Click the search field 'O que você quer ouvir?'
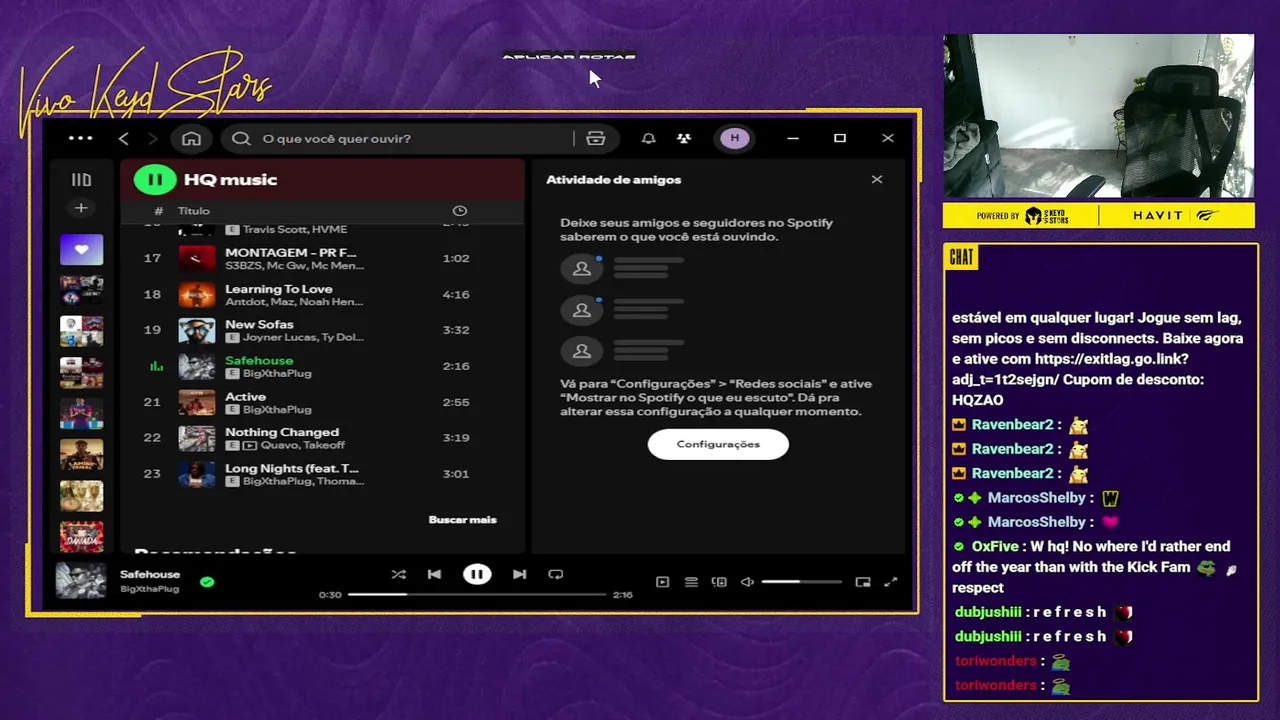 [x=400, y=138]
